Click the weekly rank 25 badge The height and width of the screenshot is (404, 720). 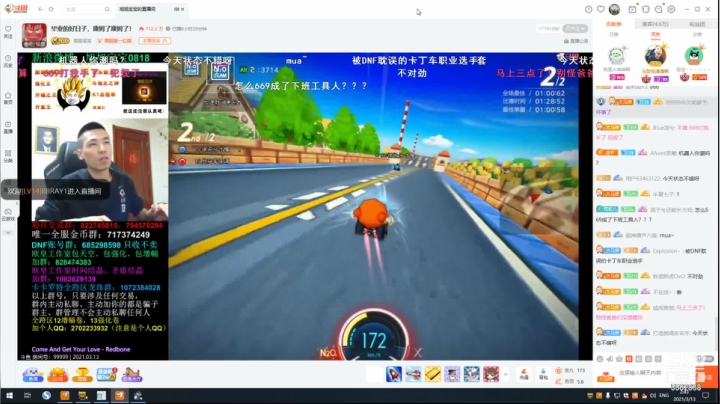click(155, 41)
